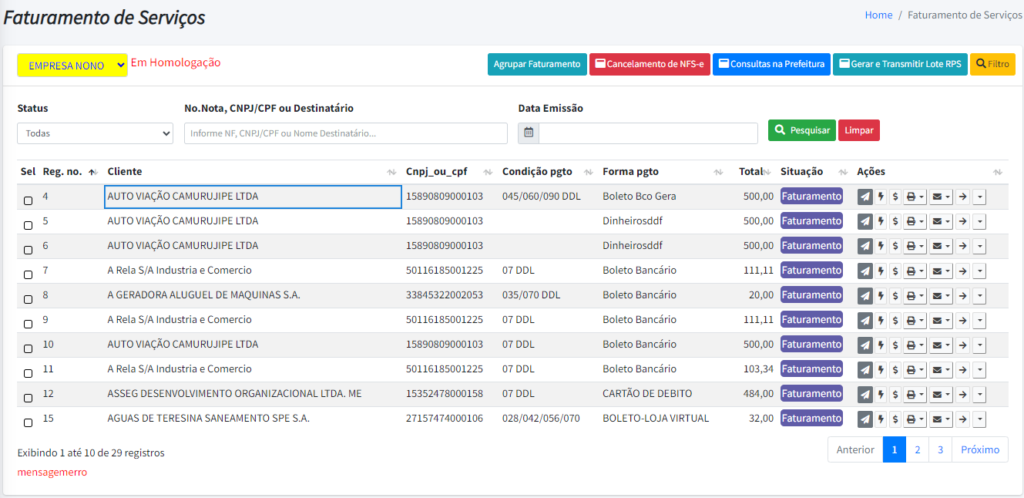This screenshot has width=1024, height=498.
Task: Click arrow right icon in row 5
Action: pyautogui.click(x=963, y=222)
